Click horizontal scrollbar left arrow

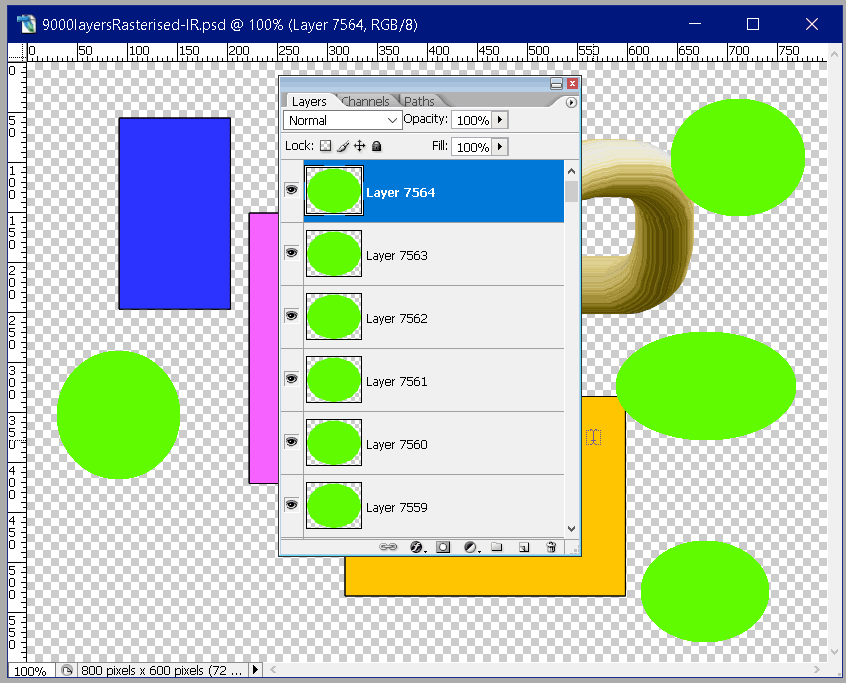click(x=273, y=670)
